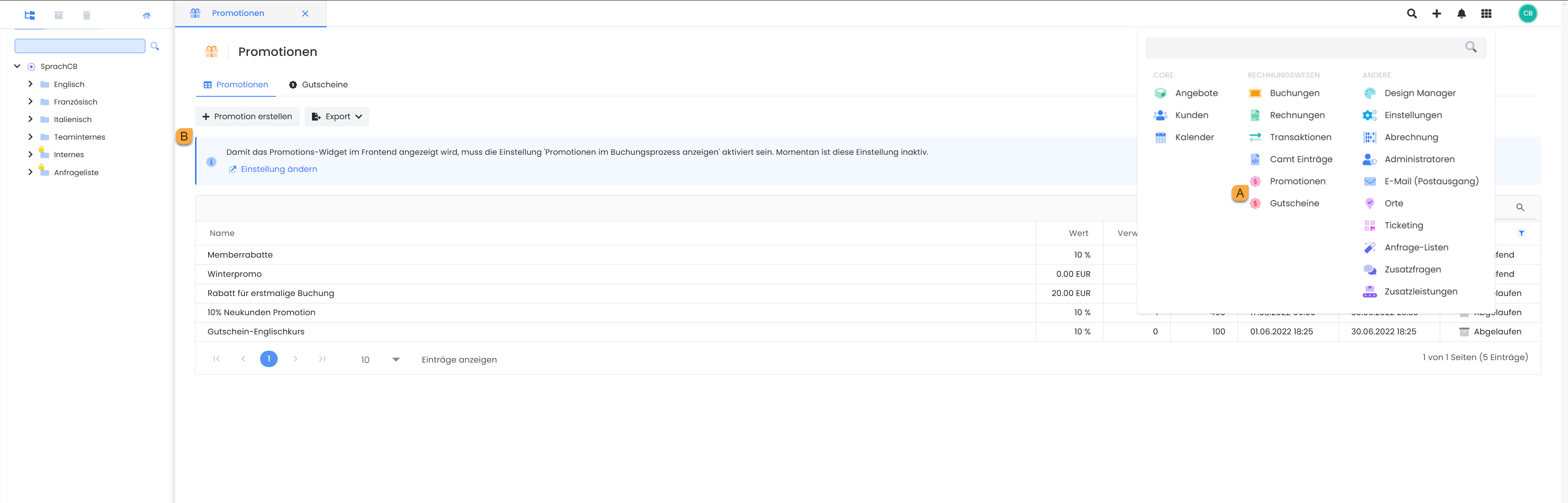Click the plus icon in top bar
The image size is (1568, 503).
[x=1437, y=13]
